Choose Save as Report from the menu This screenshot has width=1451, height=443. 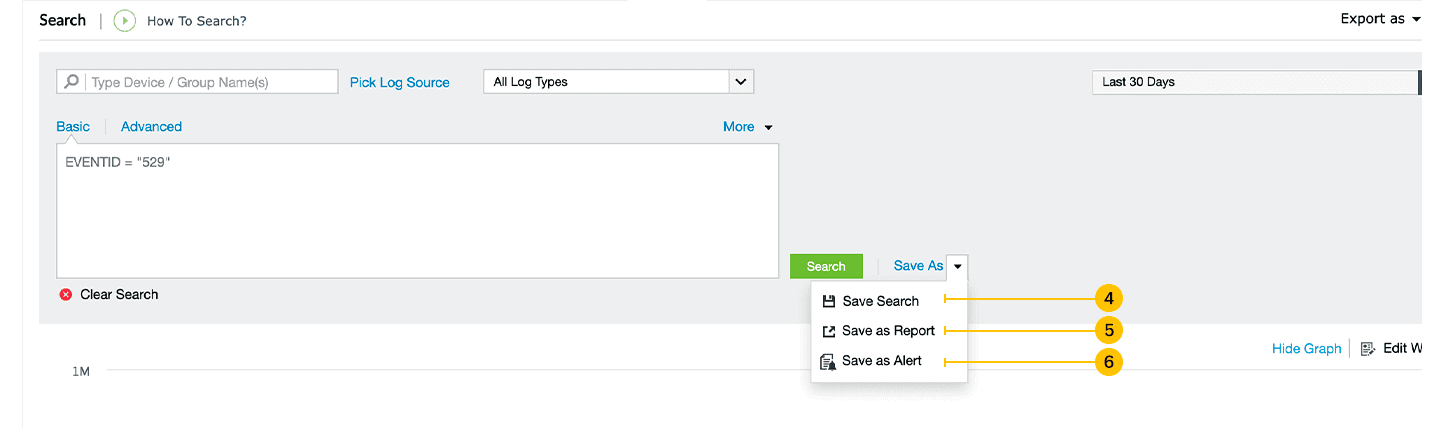pos(889,331)
